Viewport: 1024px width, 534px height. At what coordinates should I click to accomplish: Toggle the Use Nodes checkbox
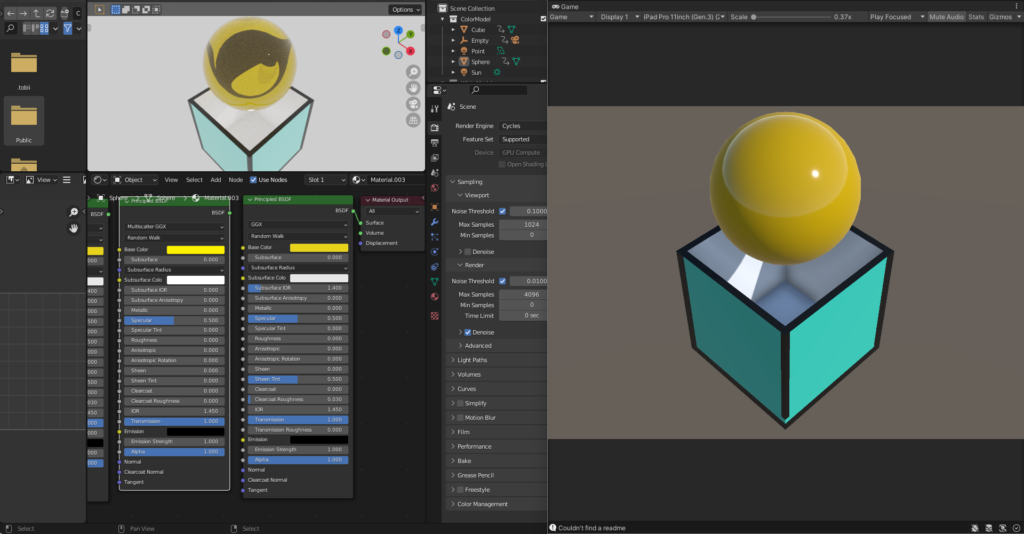(x=253, y=180)
